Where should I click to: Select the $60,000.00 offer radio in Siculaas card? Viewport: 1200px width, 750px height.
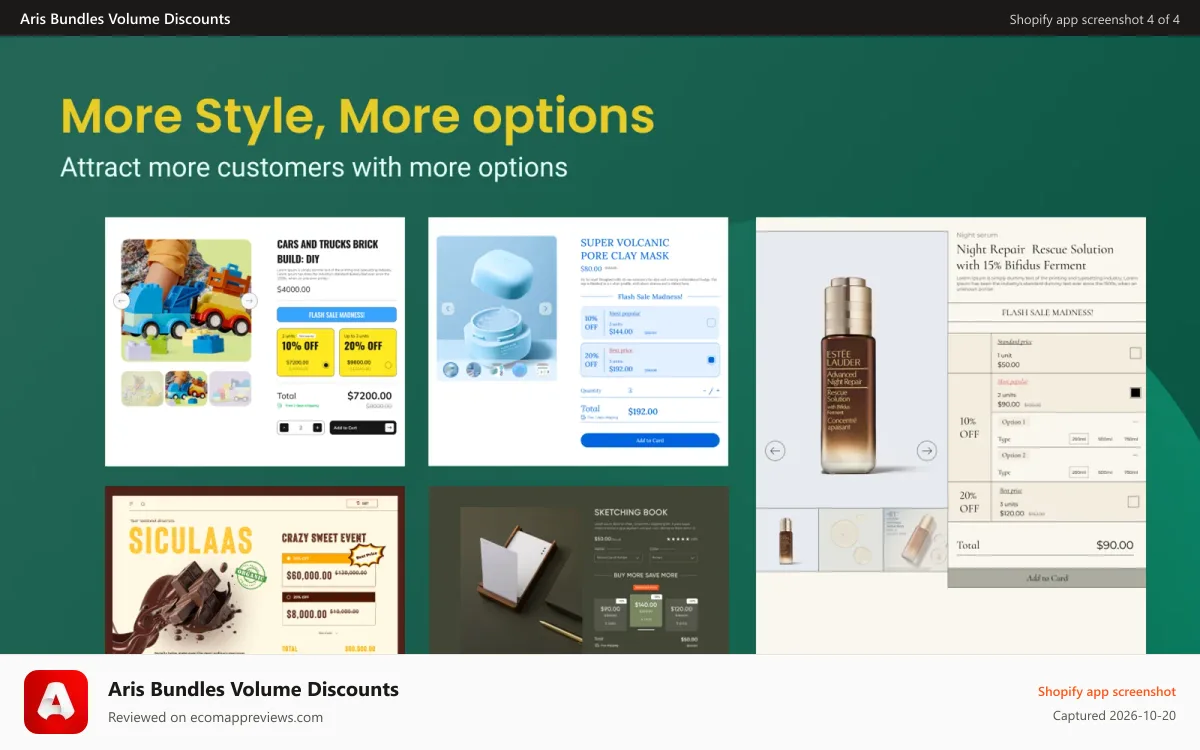(289, 558)
